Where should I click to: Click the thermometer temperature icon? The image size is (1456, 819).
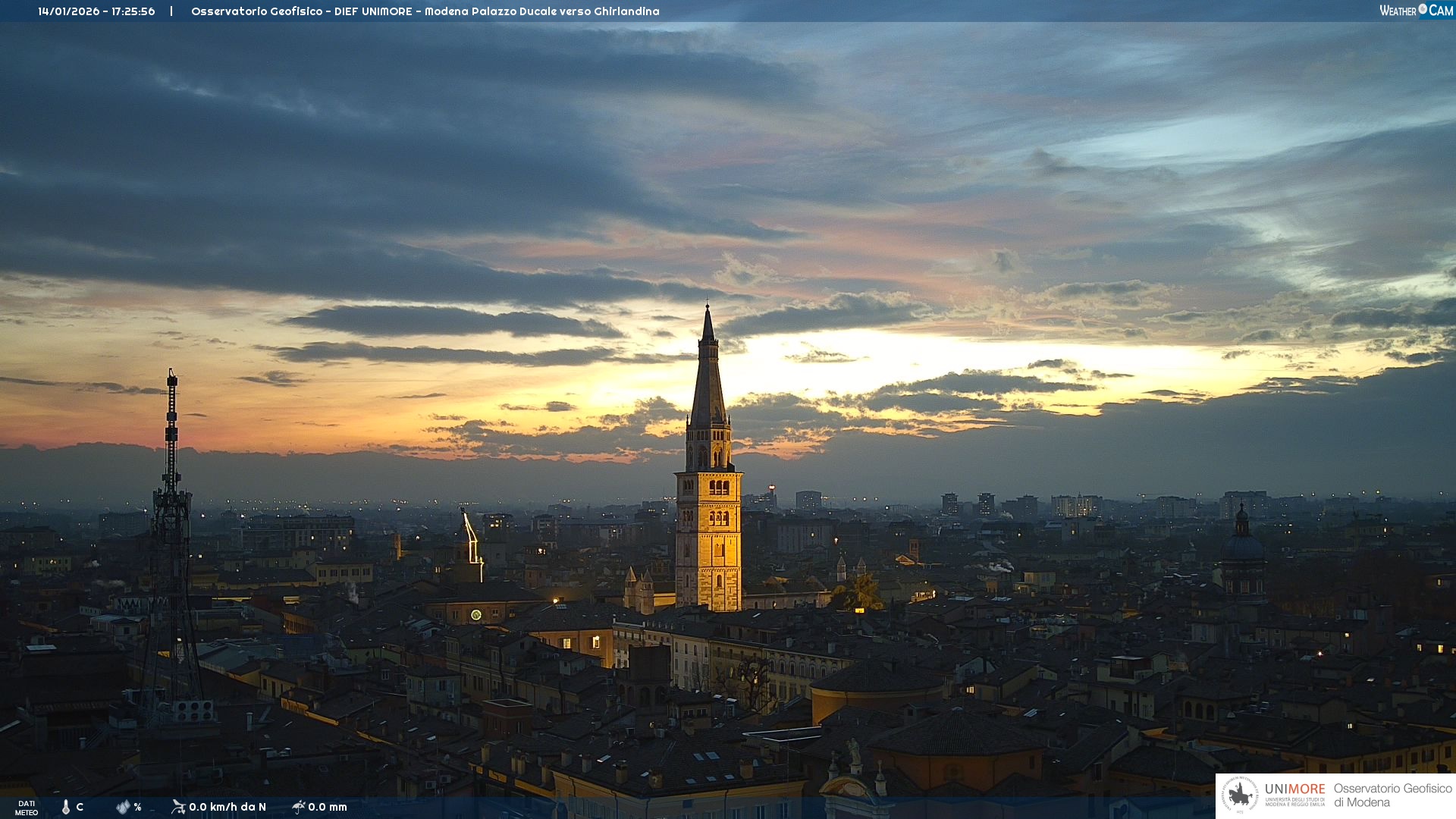point(66,807)
